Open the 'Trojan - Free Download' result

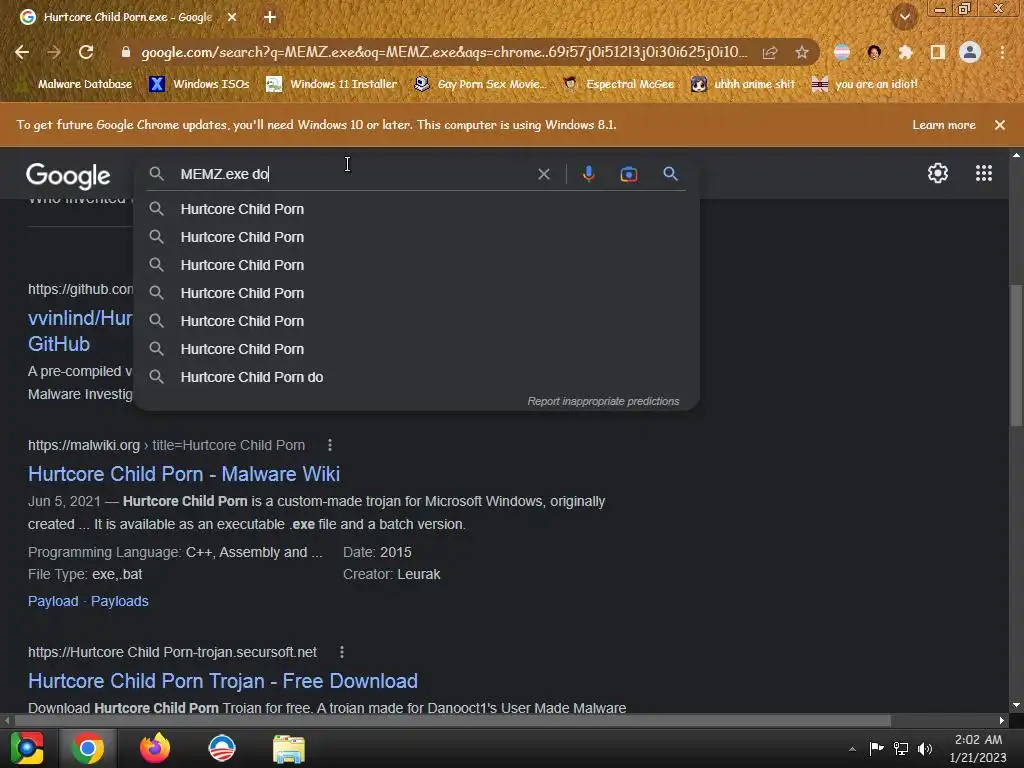(x=223, y=680)
